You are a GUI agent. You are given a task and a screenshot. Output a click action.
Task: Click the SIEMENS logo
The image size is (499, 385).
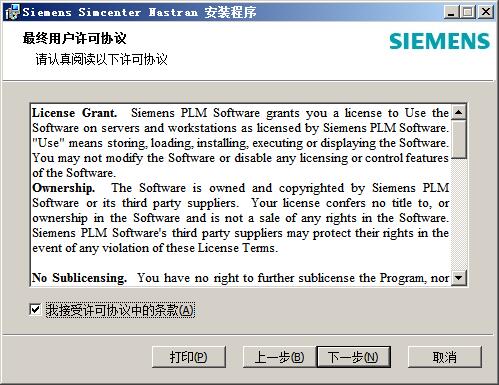[439, 41]
